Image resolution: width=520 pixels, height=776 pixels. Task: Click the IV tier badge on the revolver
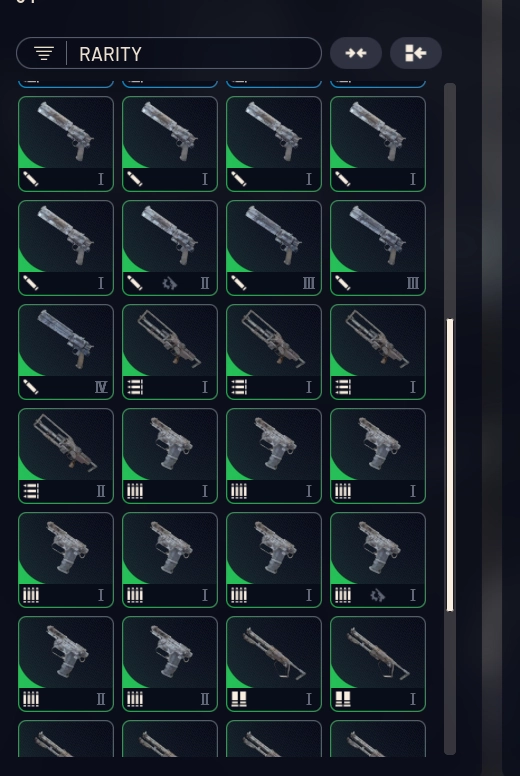(x=101, y=387)
